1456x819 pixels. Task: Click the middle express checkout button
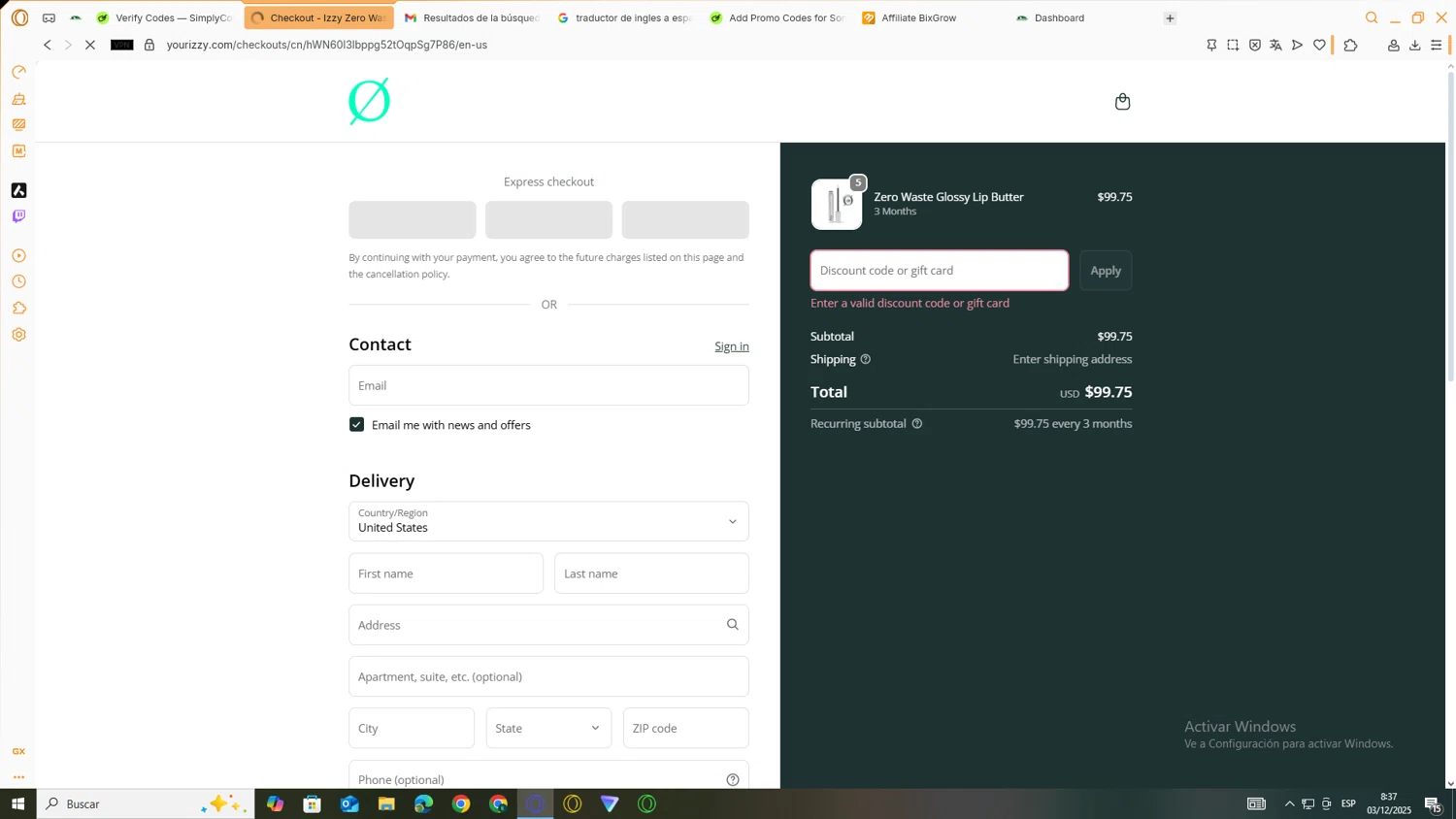(548, 220)
